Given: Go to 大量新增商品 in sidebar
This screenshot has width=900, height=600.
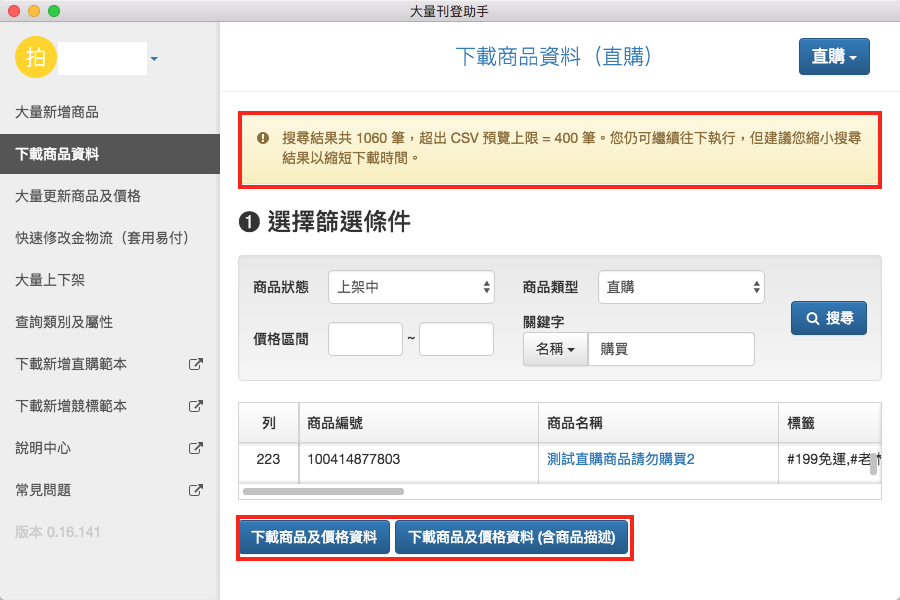Looking at the screenshot, I should [x=57, y=112].
